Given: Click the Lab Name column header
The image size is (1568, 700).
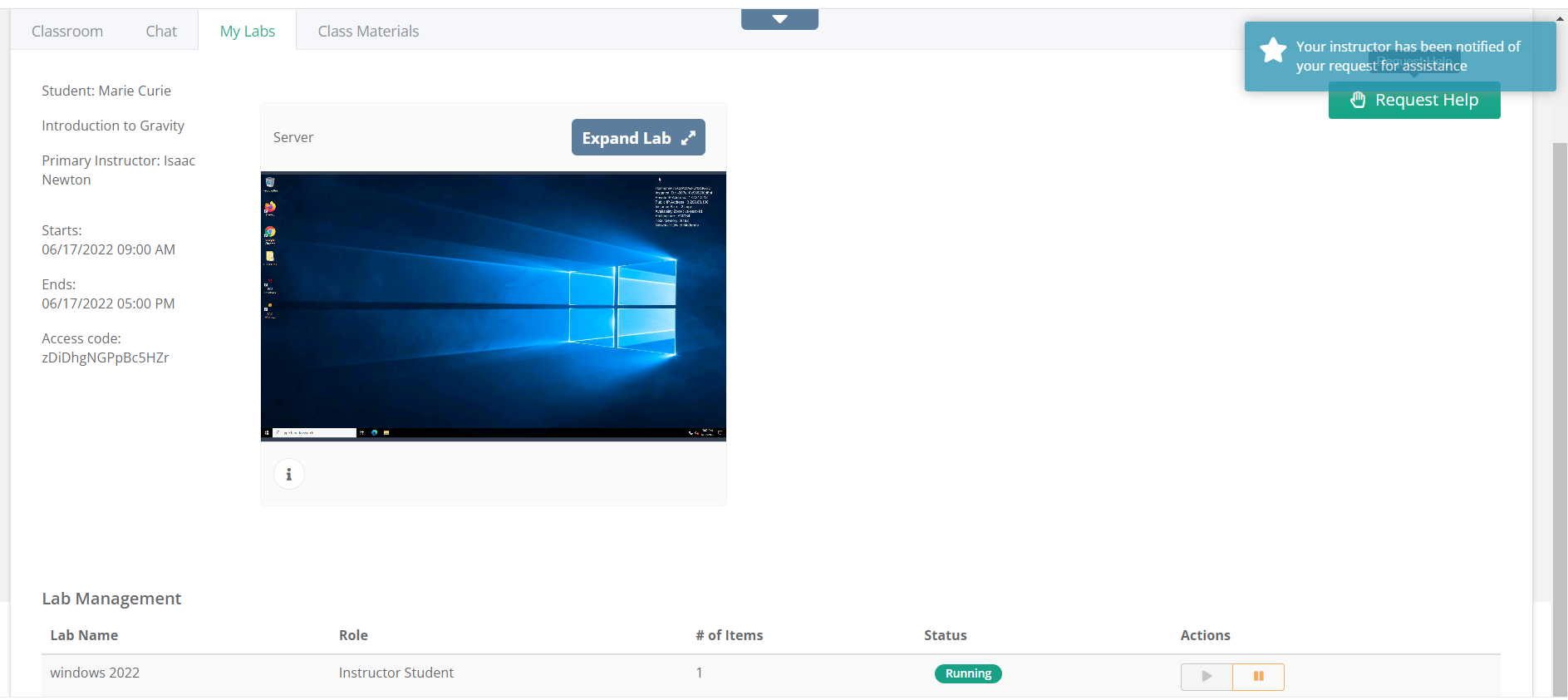Looking at the screenshot, I should tap(84, 635).
